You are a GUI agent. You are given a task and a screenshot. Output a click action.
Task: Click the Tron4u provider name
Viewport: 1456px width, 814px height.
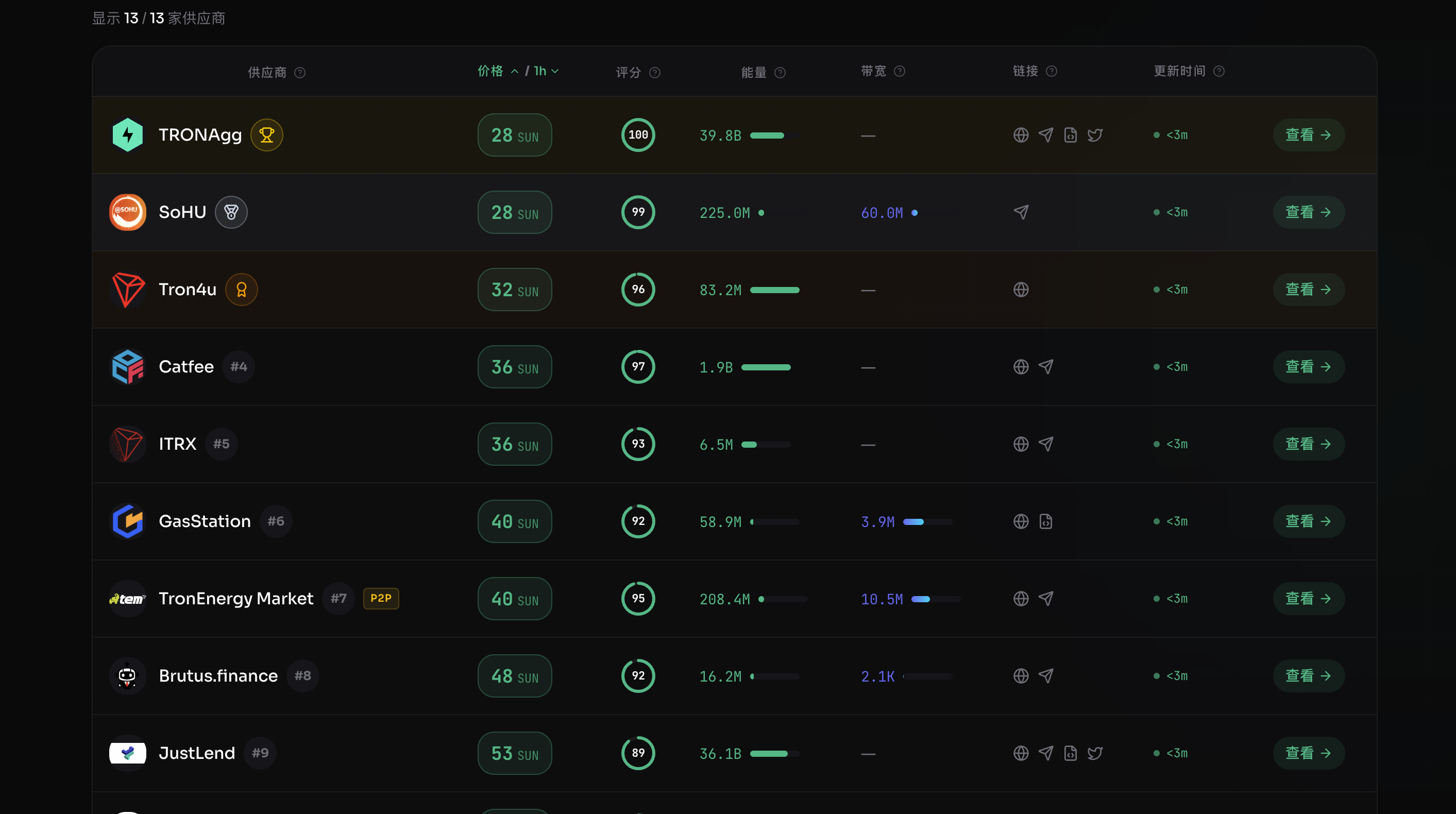tap(188, 290)
